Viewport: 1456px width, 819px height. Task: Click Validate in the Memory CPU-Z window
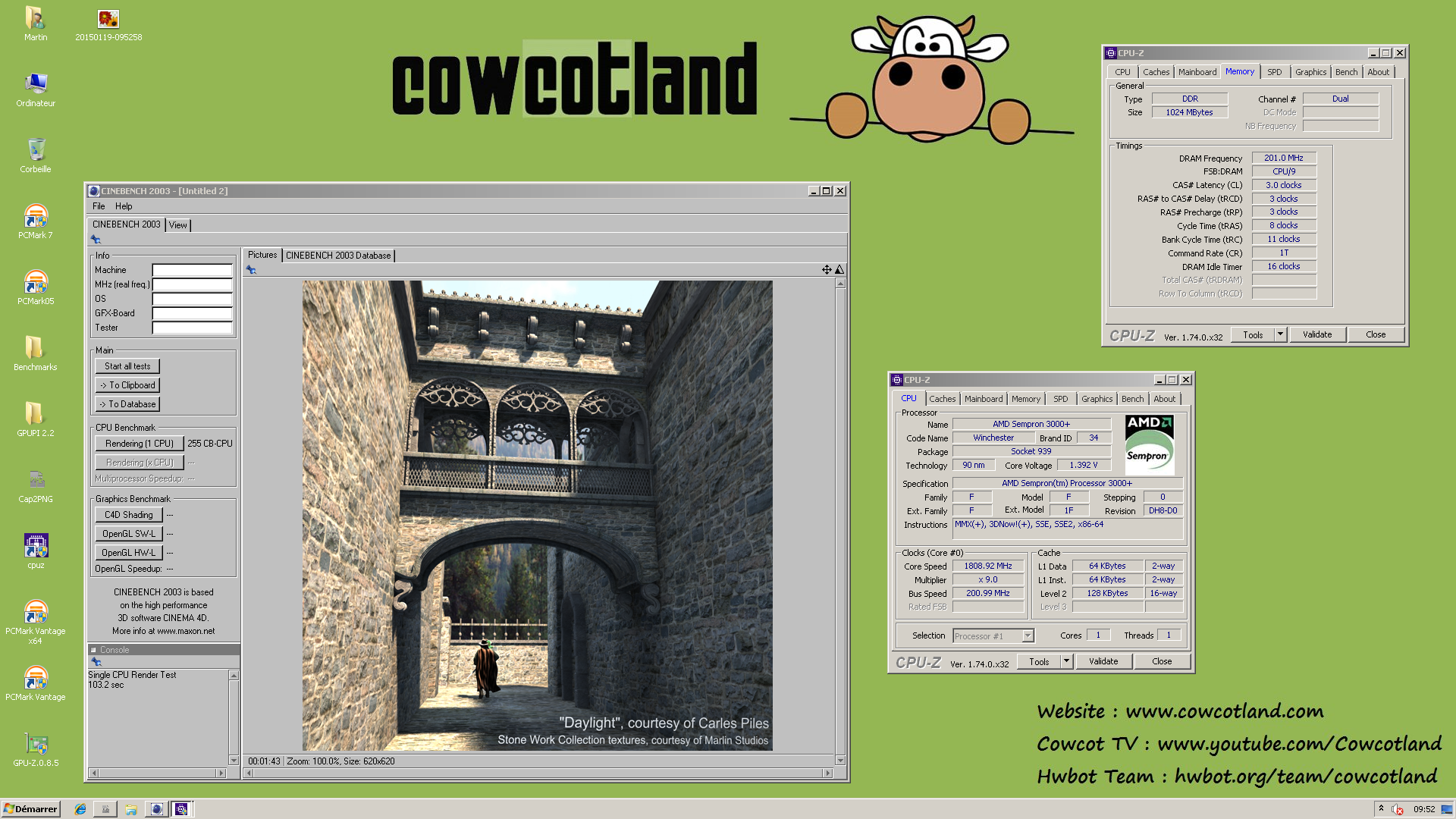coord(1317,334)
